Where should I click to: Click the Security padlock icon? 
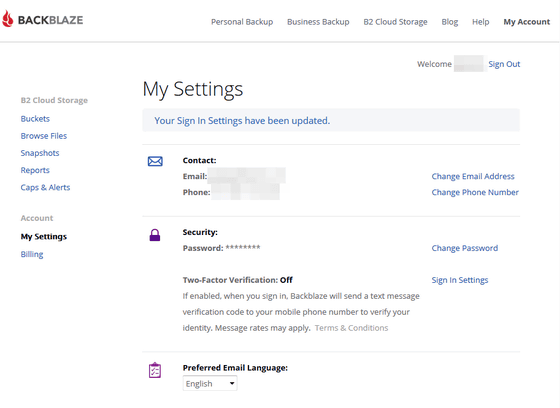tap(155, 235)
